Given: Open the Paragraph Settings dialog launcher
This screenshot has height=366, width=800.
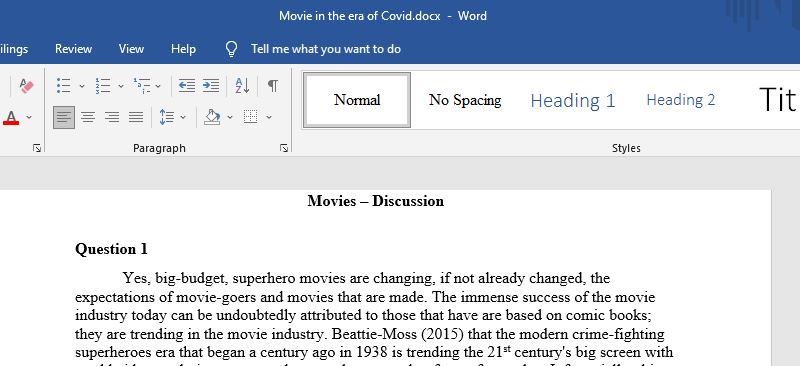Looking at the screenshot, I should tap(284, 148).
